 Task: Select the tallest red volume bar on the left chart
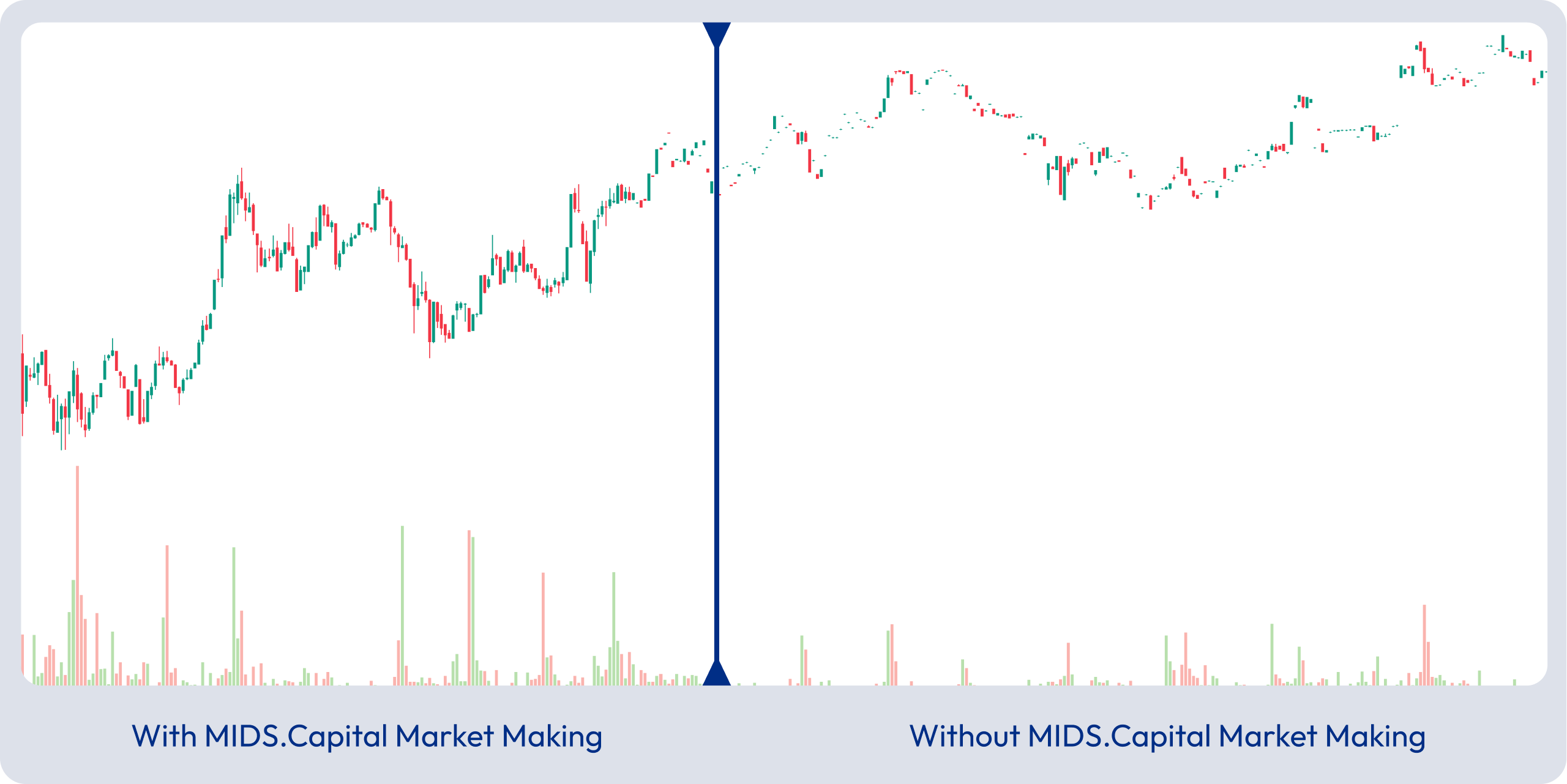(77, 575)
